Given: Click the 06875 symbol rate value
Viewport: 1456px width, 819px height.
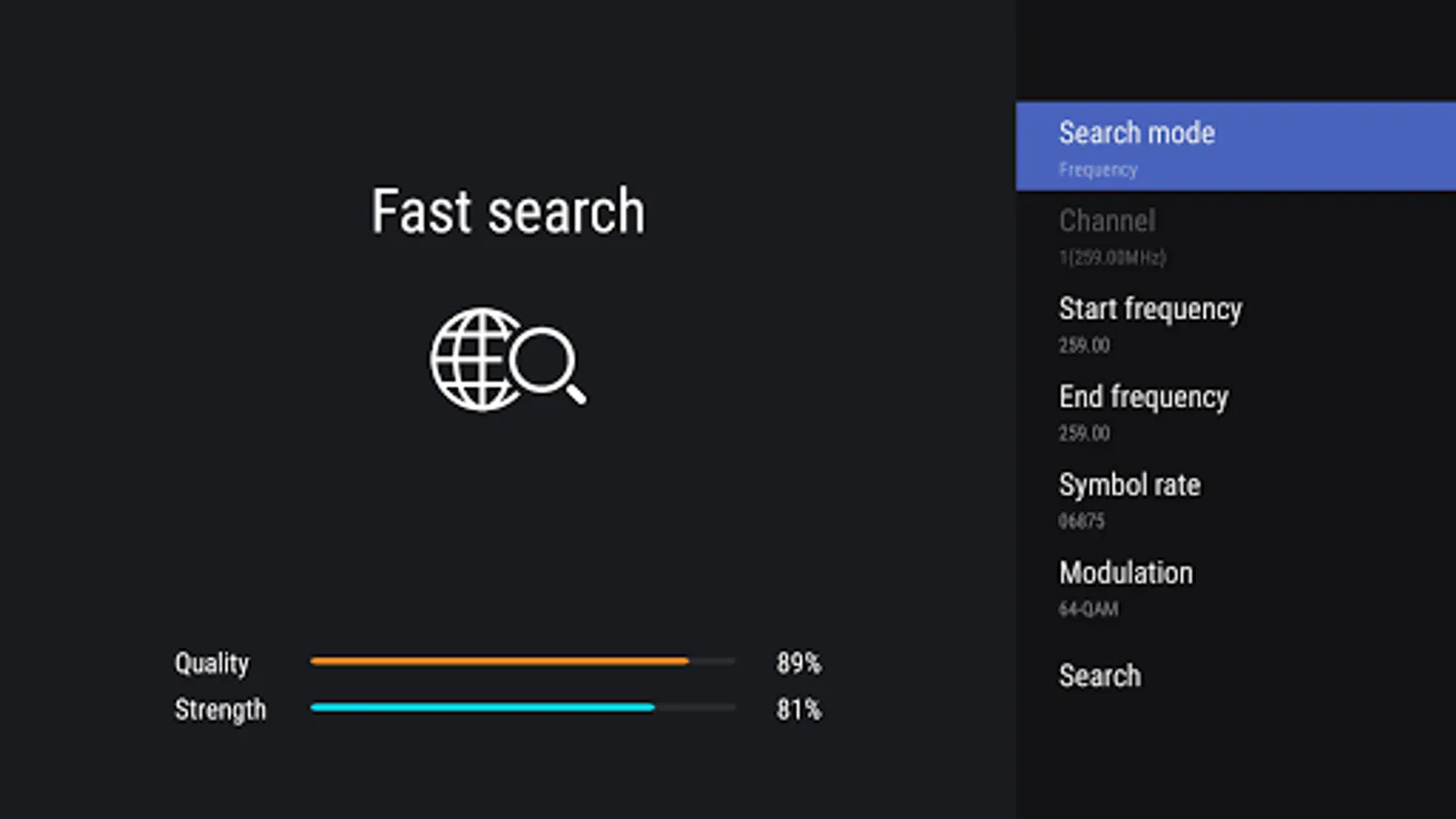Looking at the screenshot, I should 1081,521.
